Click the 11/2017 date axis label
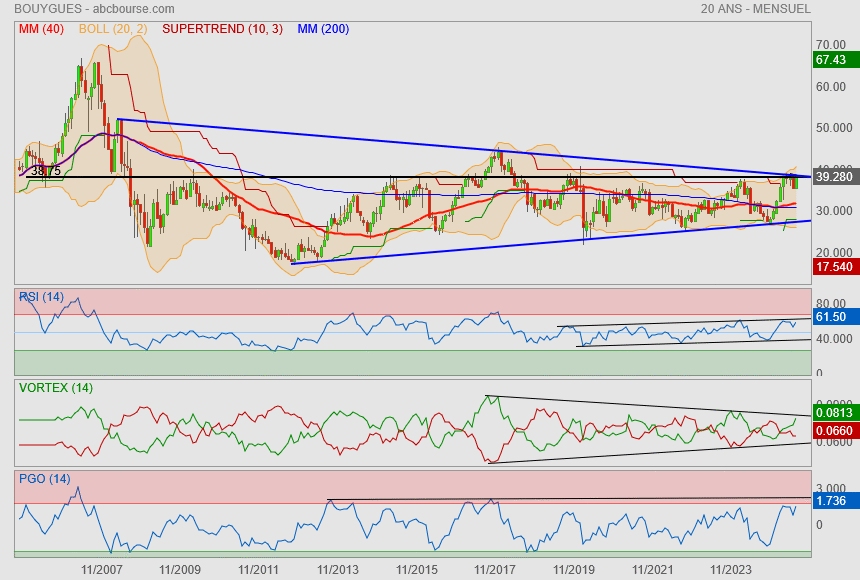The width and height of the screenshot is (860, 580). coord(495,570)
